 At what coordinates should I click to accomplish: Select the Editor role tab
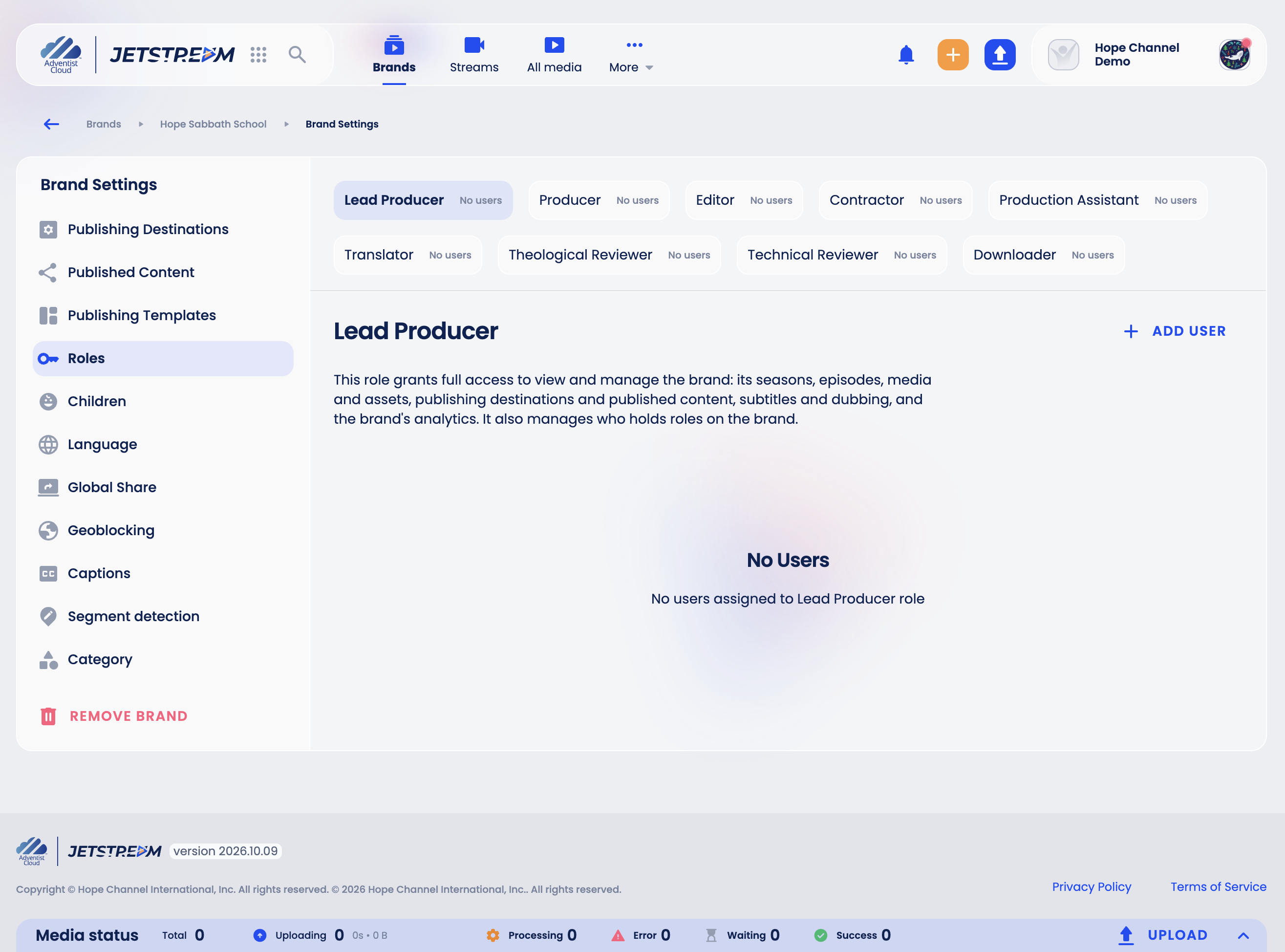[744, 200]
